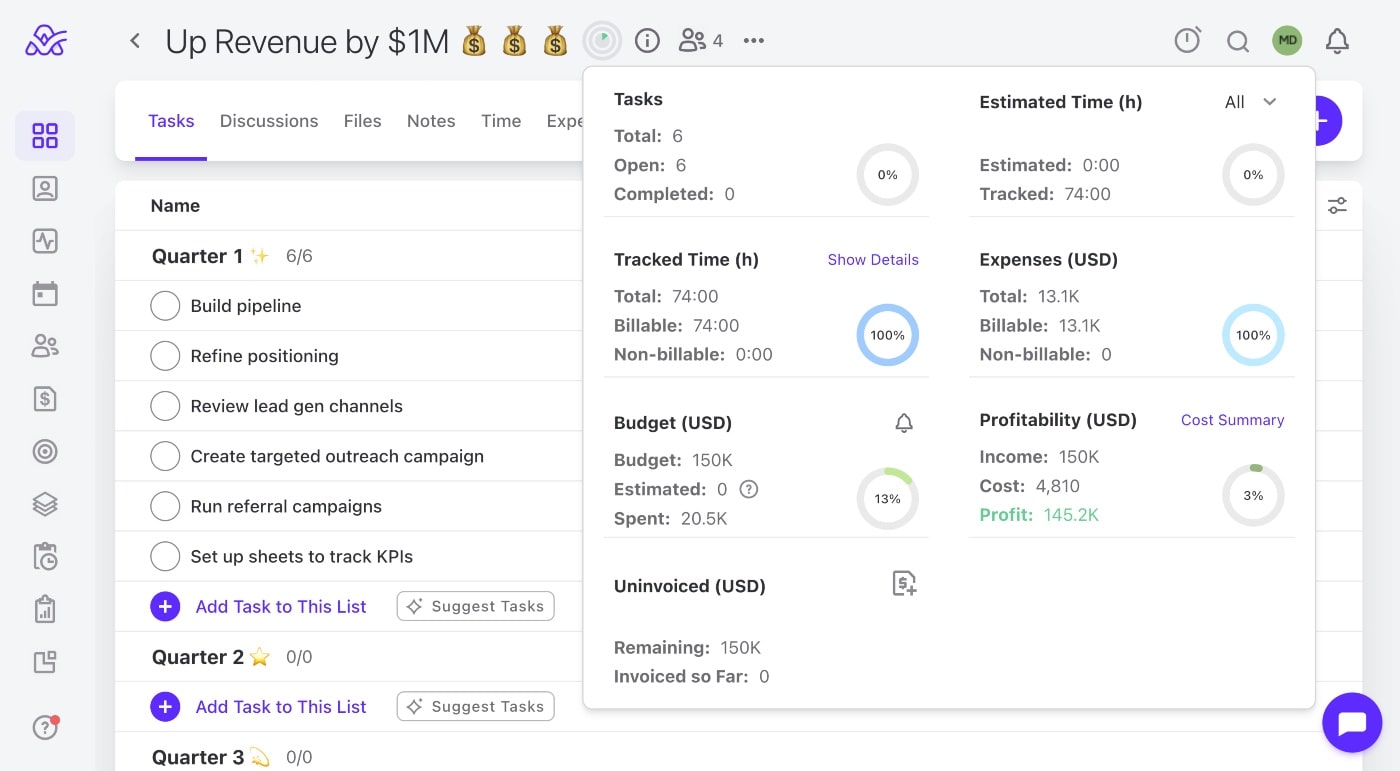Open the timer stopwatch icon
Image resolution: width=1400 pixels, height=771 pixels.
(x=1187, y=41)
